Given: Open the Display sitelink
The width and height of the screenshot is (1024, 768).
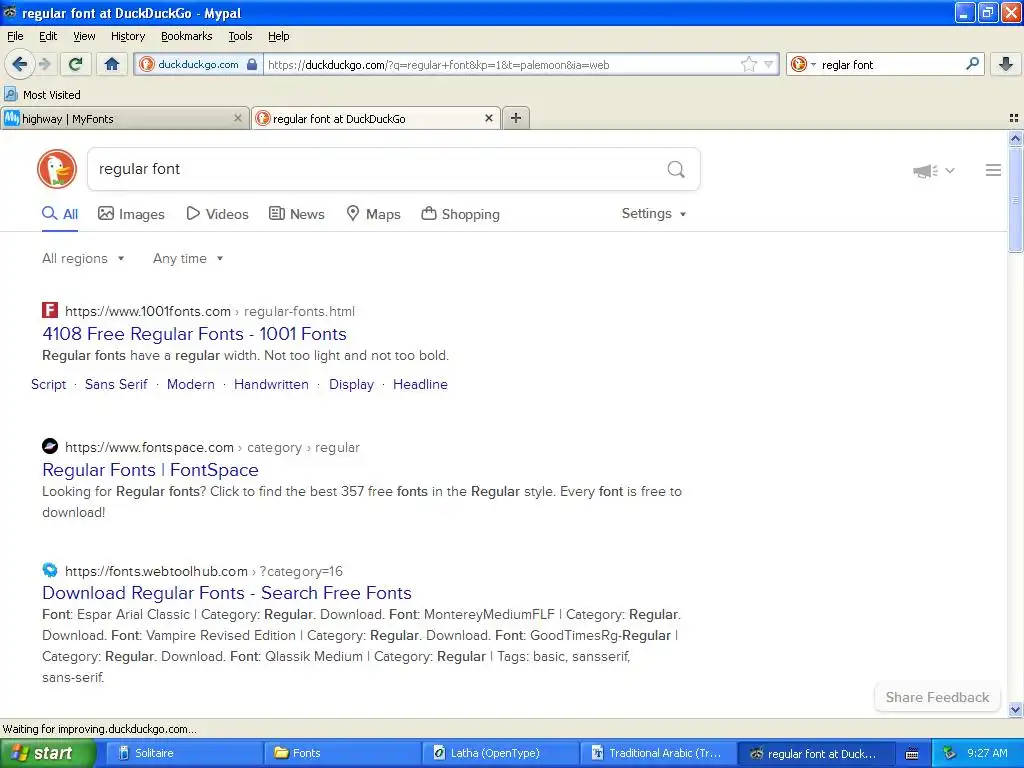Looking at the screenshot, I should [x=351, y=385].
